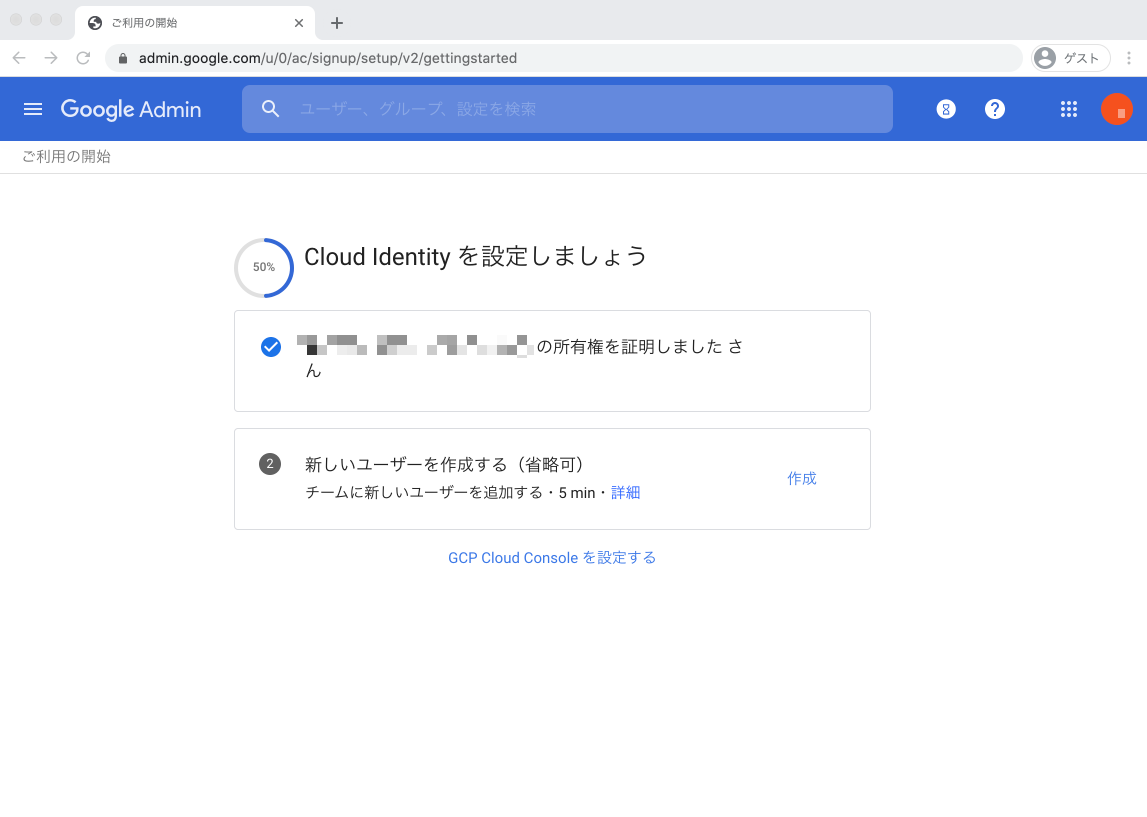Open Chrome three-dot menu
Viewport: 1147px width, 817px height.
pos(1129,58)
